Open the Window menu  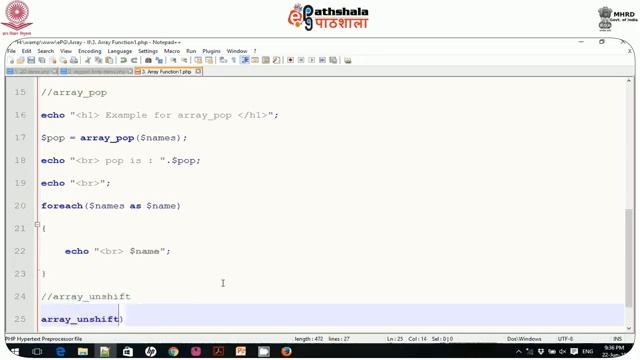click(237, 51)
